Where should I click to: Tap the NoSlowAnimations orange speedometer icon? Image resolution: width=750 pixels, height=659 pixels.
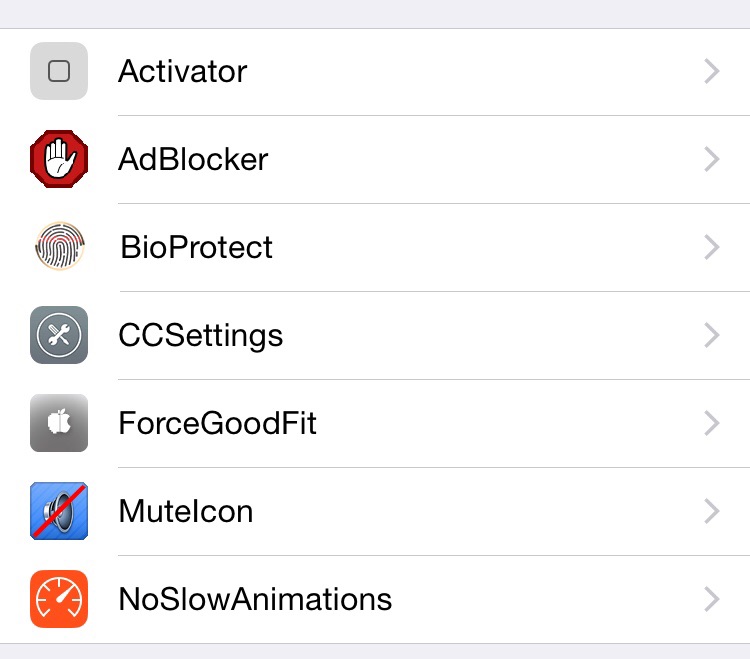[x=59, y=599]
